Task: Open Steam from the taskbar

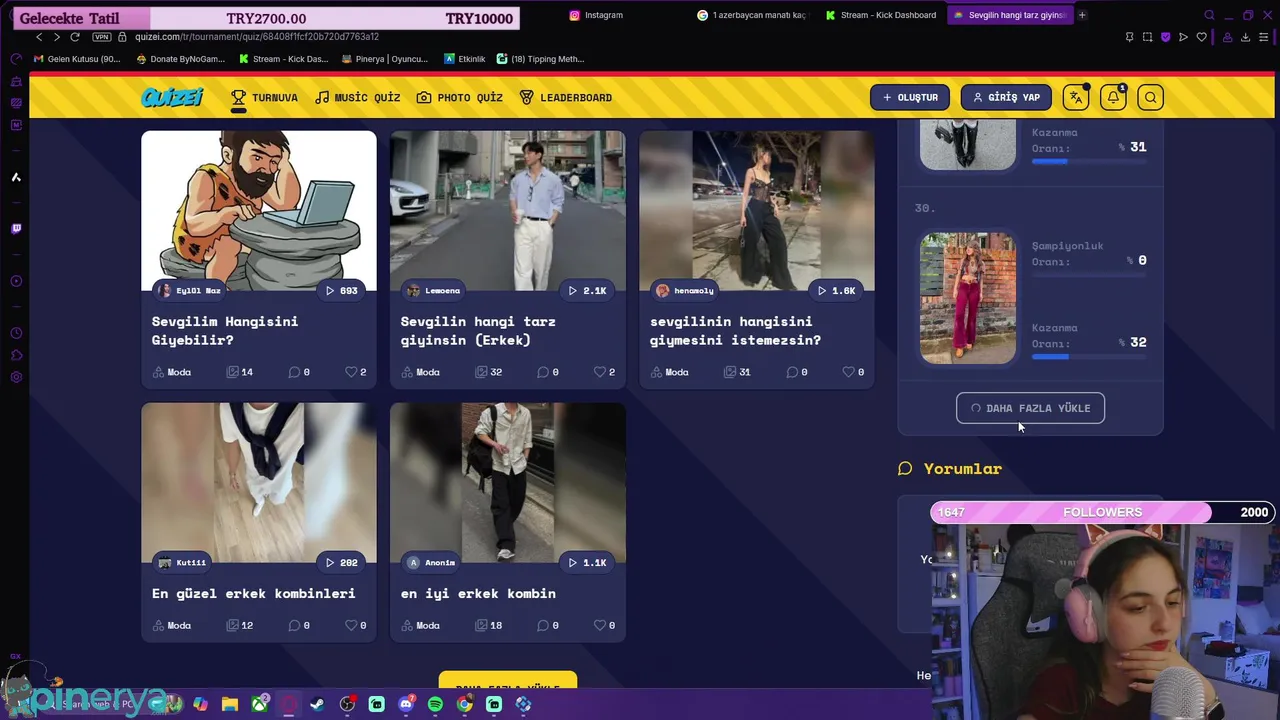Action: pyautogui.click(x=317, y=704)
